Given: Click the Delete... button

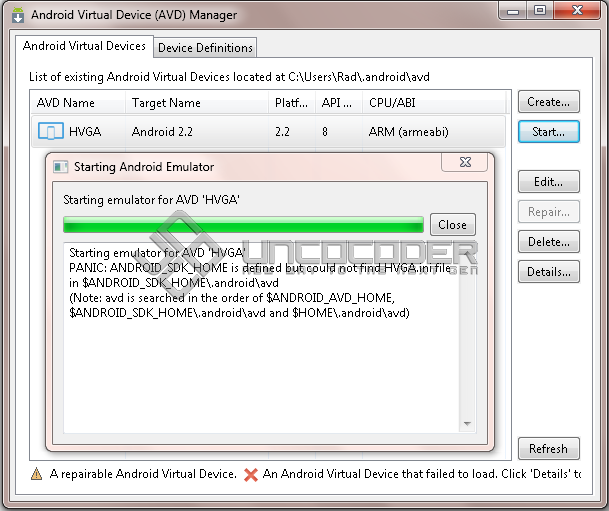Looking at the screenshot, I should 548,242.
